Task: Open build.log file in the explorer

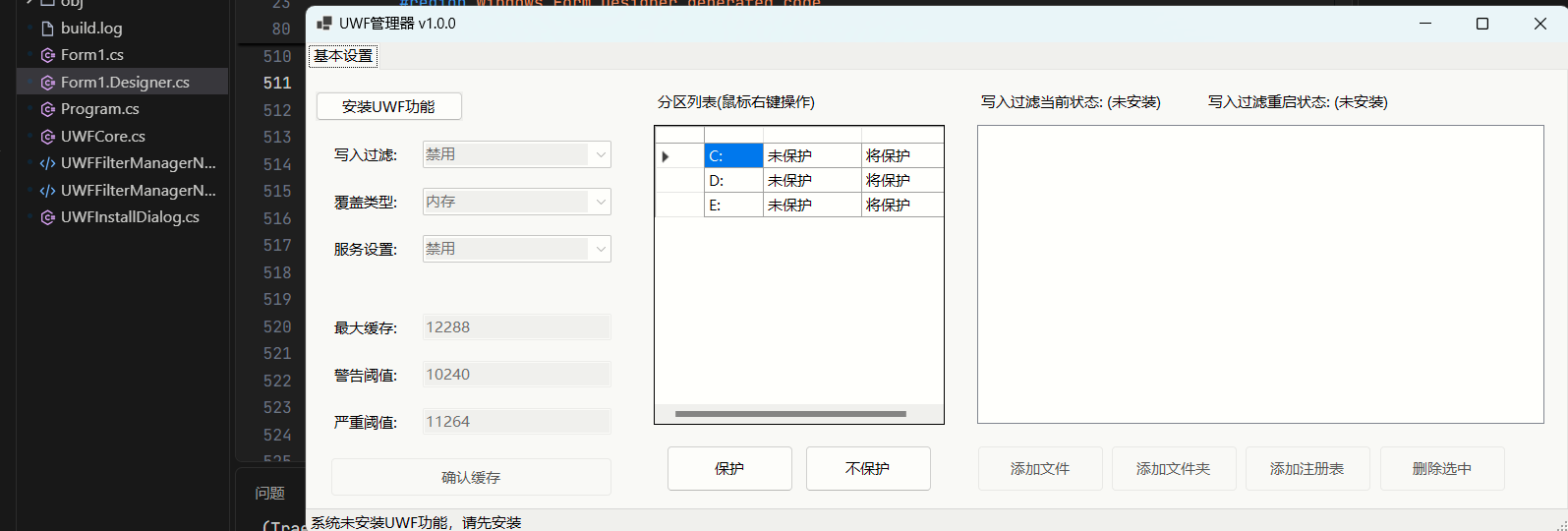Action: [x=91, y=29]
